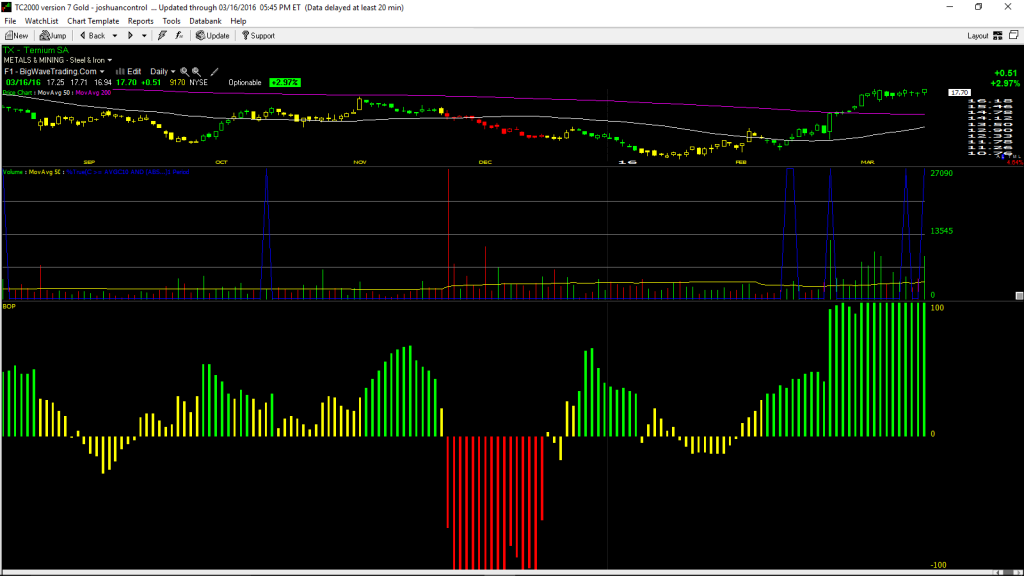Click the TC2000 app icon in title bar
The width and height of the screenshot is (1024, 576).
click(7, 7)
